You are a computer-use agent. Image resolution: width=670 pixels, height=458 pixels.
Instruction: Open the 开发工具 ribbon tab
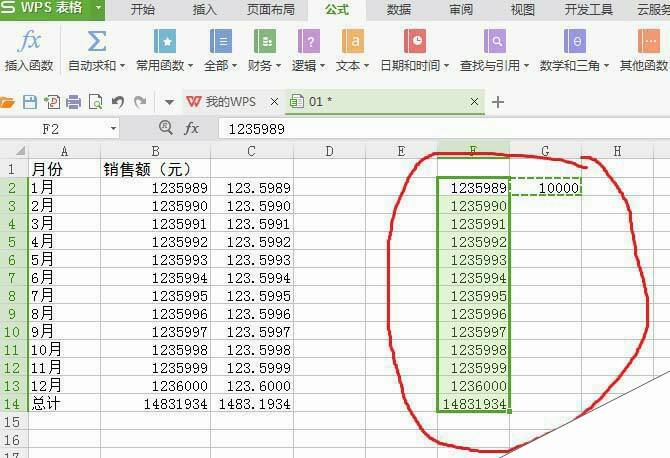click(589, 9)
